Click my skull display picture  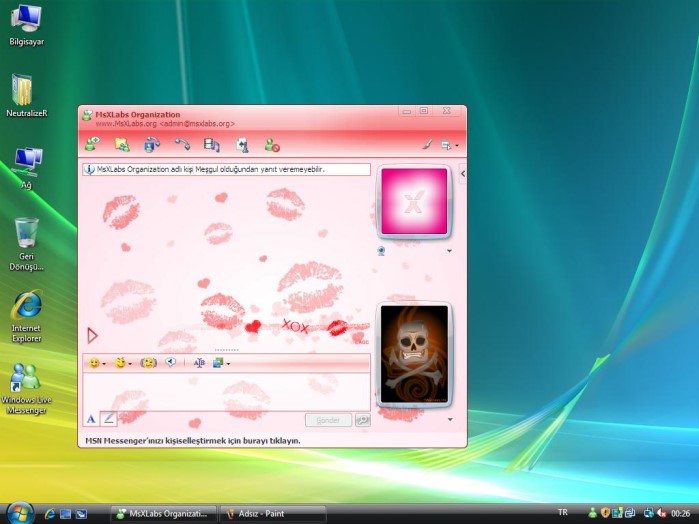point(414,354)
